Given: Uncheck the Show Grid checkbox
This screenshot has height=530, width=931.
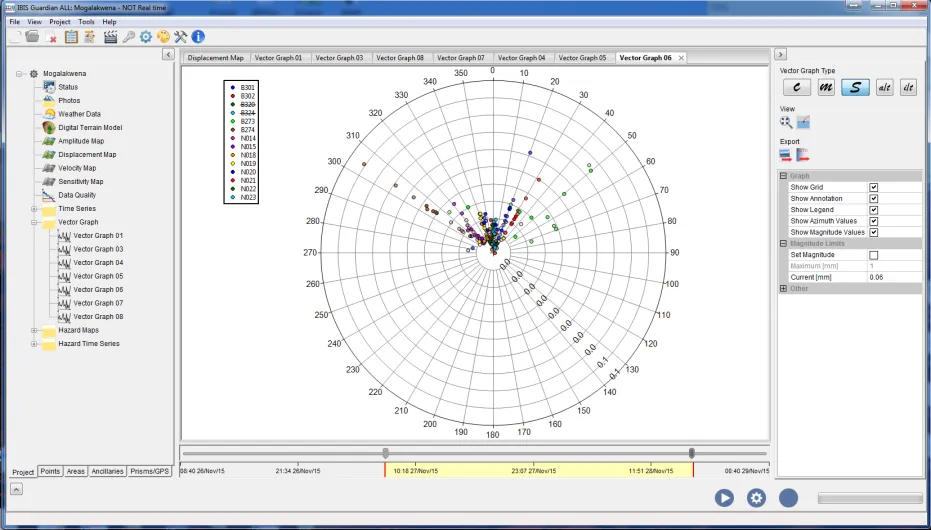Looking at the screenshot, I should pyautogui.click(x=873, y=187).
